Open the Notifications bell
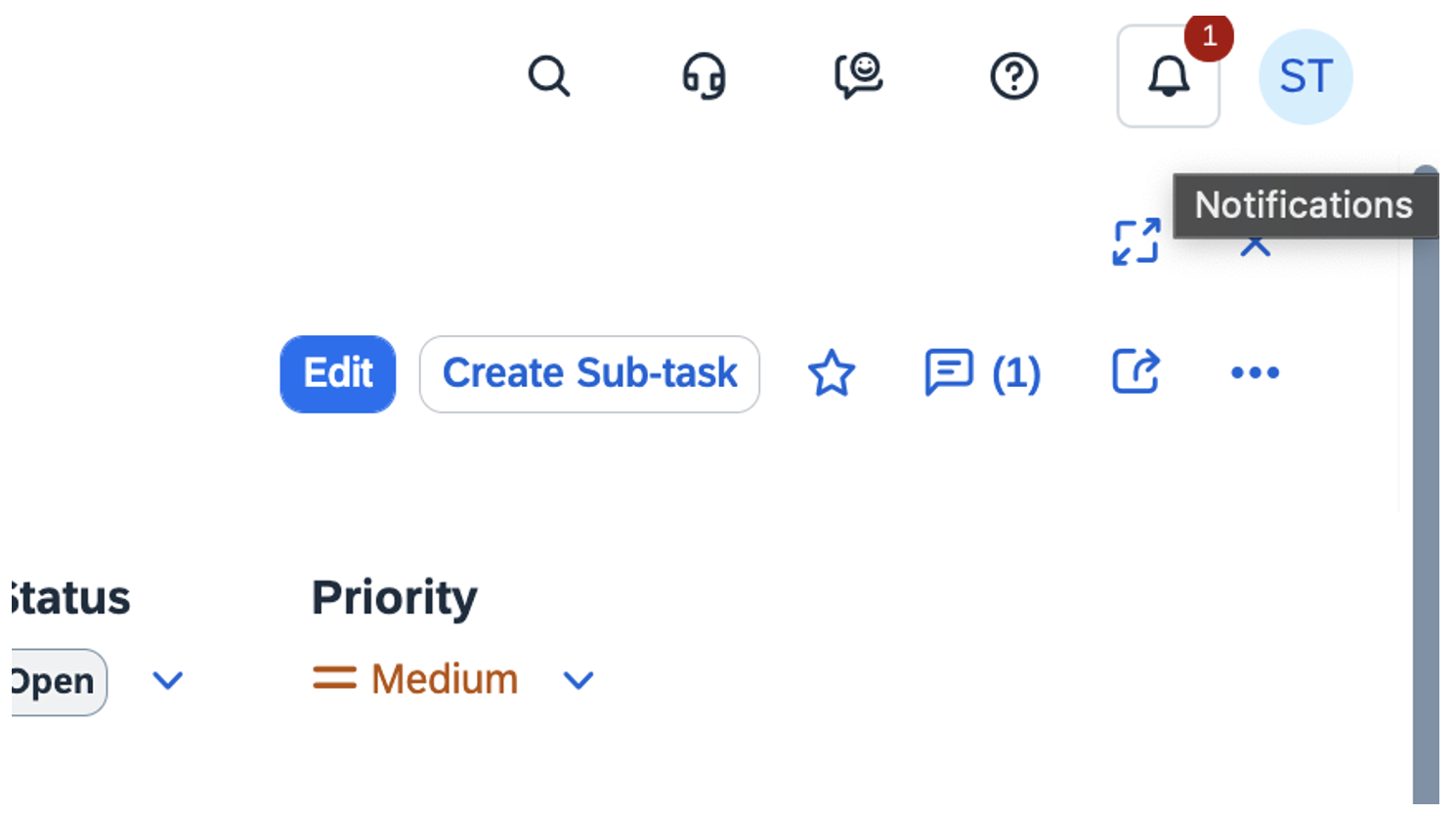Viewport: 1456px width, 815px height. coord(1168,76)
